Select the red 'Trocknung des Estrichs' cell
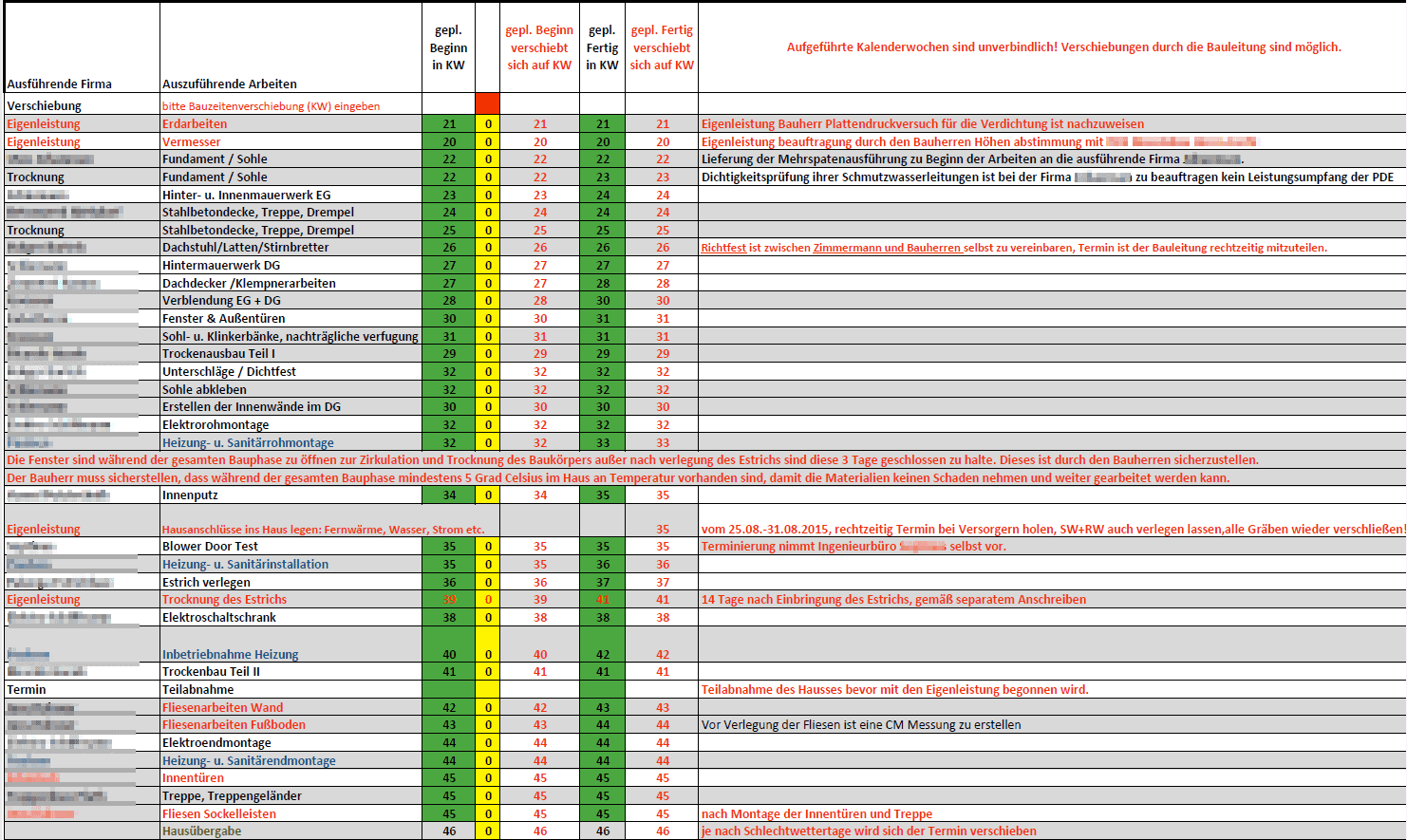The width and height of the screenshot is (1407, 840). [224, 600]
